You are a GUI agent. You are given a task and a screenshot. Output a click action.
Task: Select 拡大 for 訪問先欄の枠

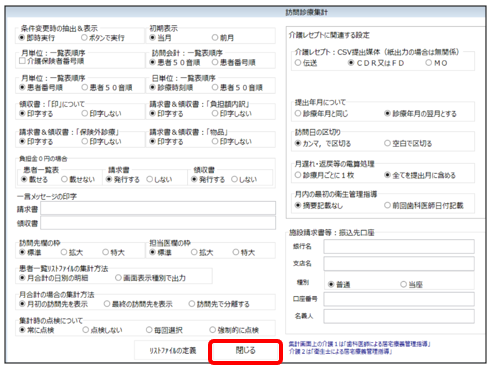tap(64, 252)
